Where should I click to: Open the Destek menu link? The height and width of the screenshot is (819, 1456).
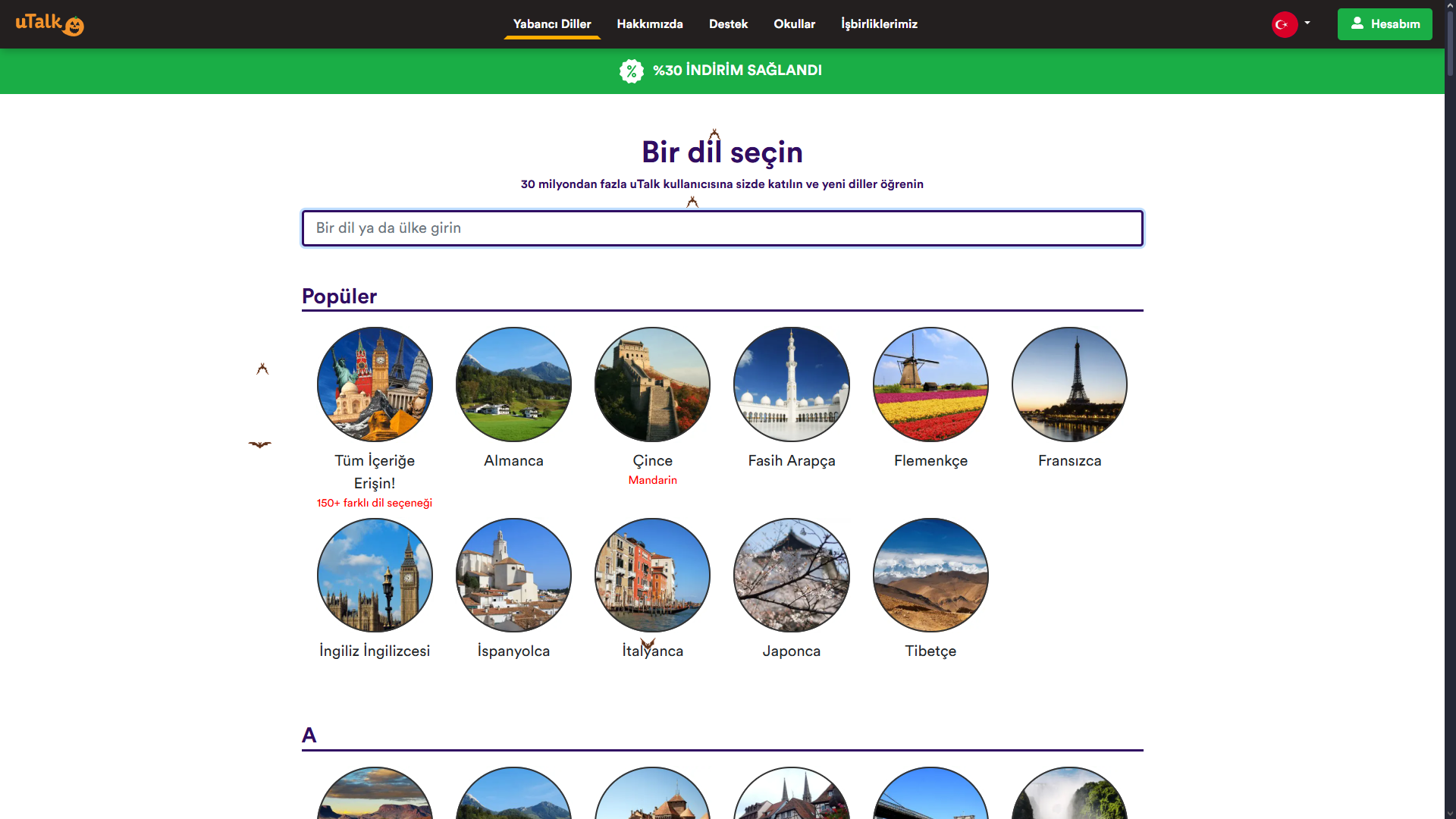[728, 24]
